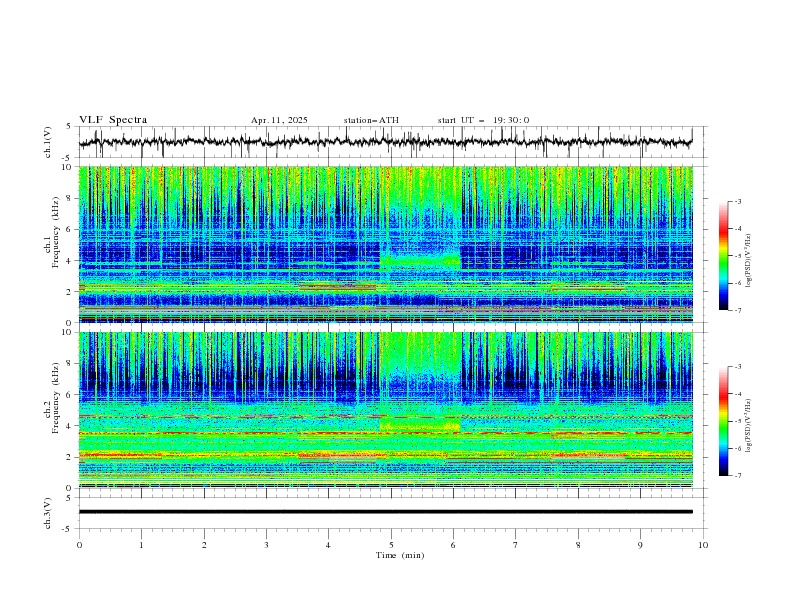Screen dimensions: 792x612
Task: Click the ch.1 frequency axis "4" kHz tick label
Action: pos(71,261)
